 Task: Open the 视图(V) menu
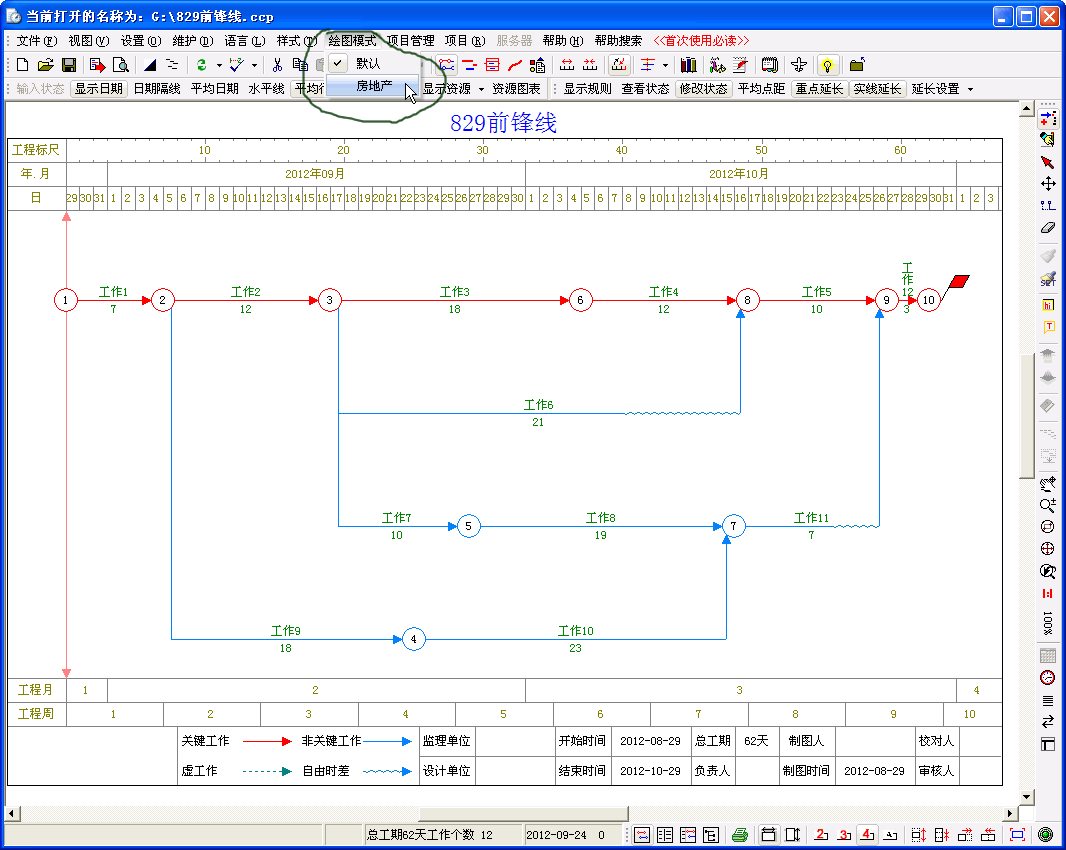pos(88,41)
